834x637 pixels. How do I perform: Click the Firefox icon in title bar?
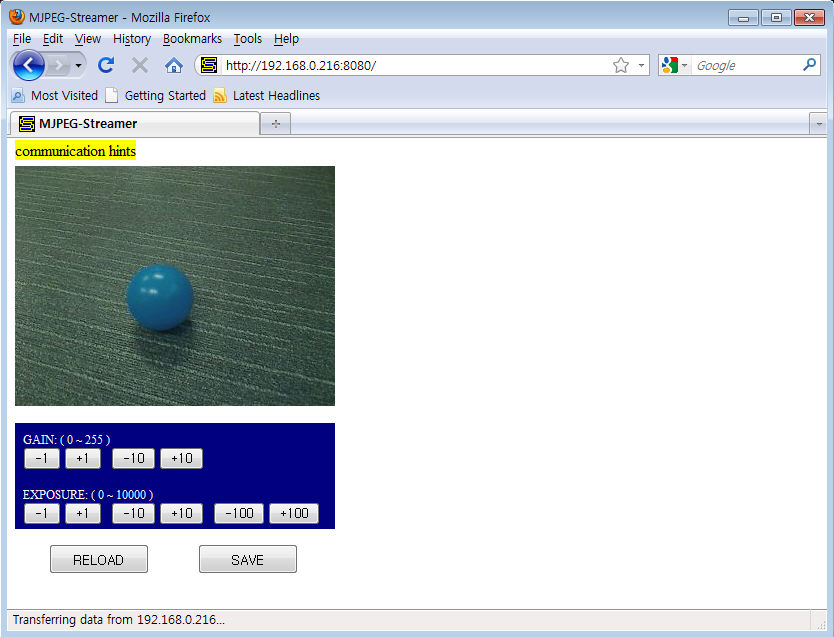(x=17, y=17)
